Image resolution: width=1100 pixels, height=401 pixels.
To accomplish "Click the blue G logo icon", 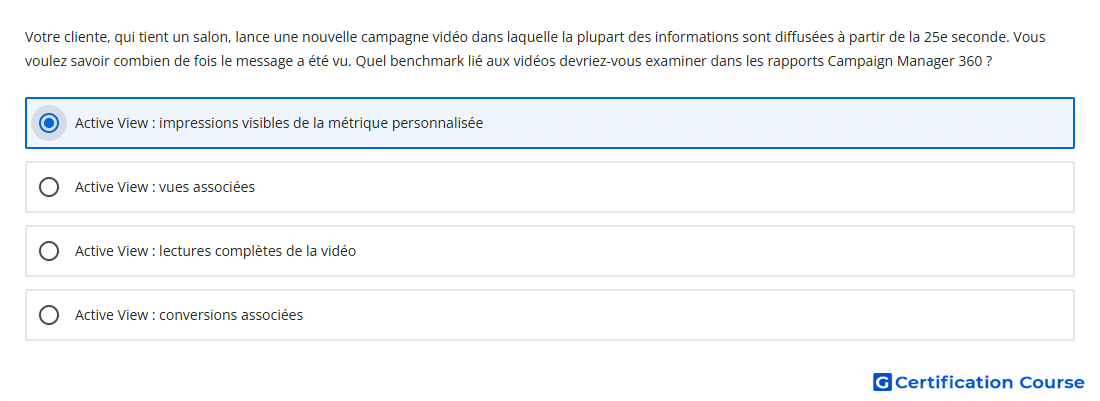I will 882,382.
